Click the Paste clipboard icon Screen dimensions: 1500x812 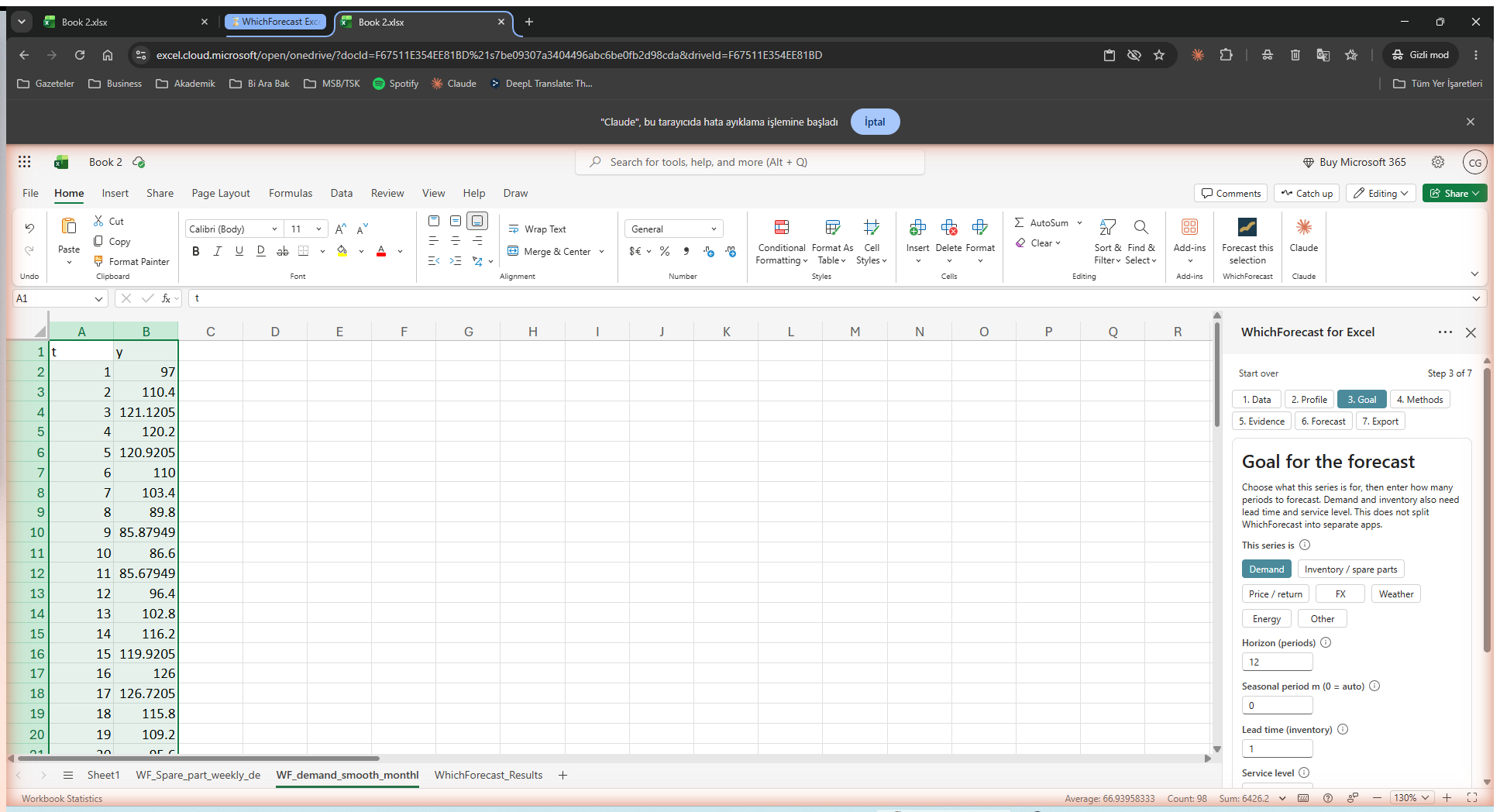tap(69, 226)
